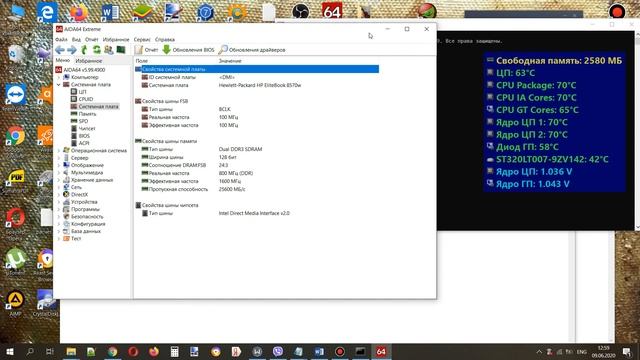Open the Windows Start button
Screen dimensions: 640x360
click(x=10, y=351)
